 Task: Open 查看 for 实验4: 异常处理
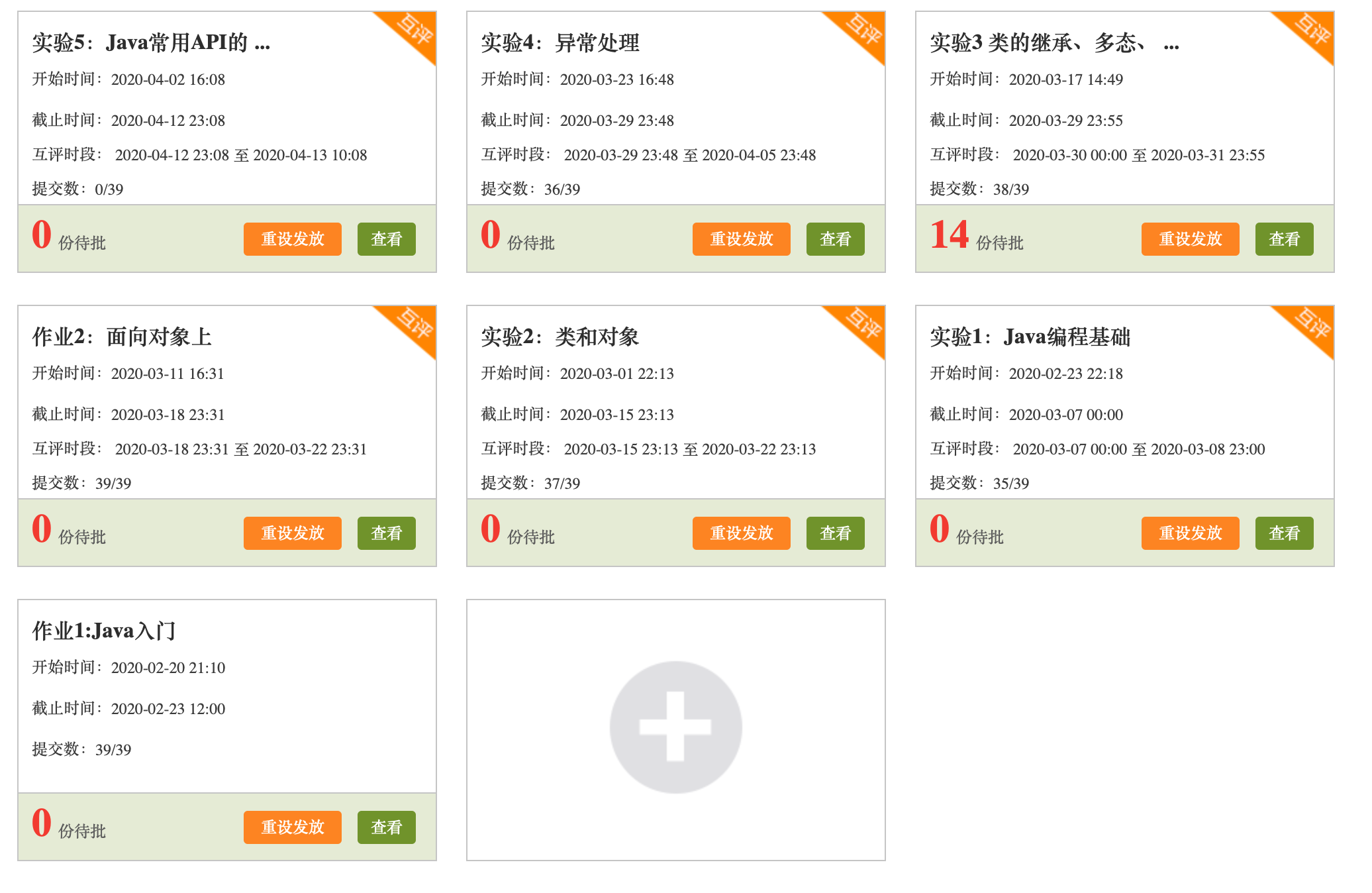[x=835, y=239]
